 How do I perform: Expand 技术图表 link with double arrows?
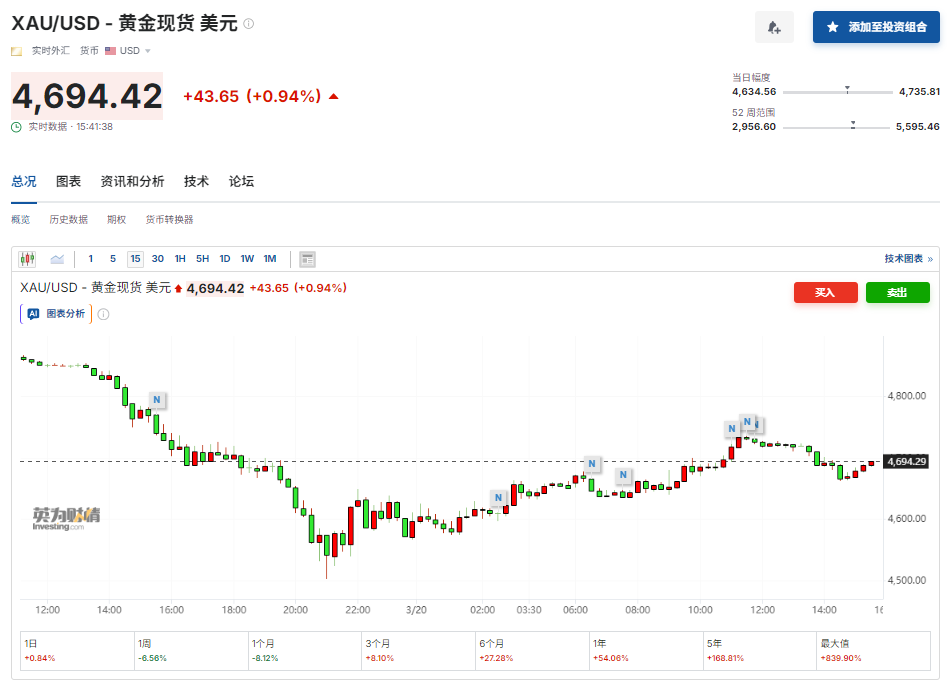908,259
